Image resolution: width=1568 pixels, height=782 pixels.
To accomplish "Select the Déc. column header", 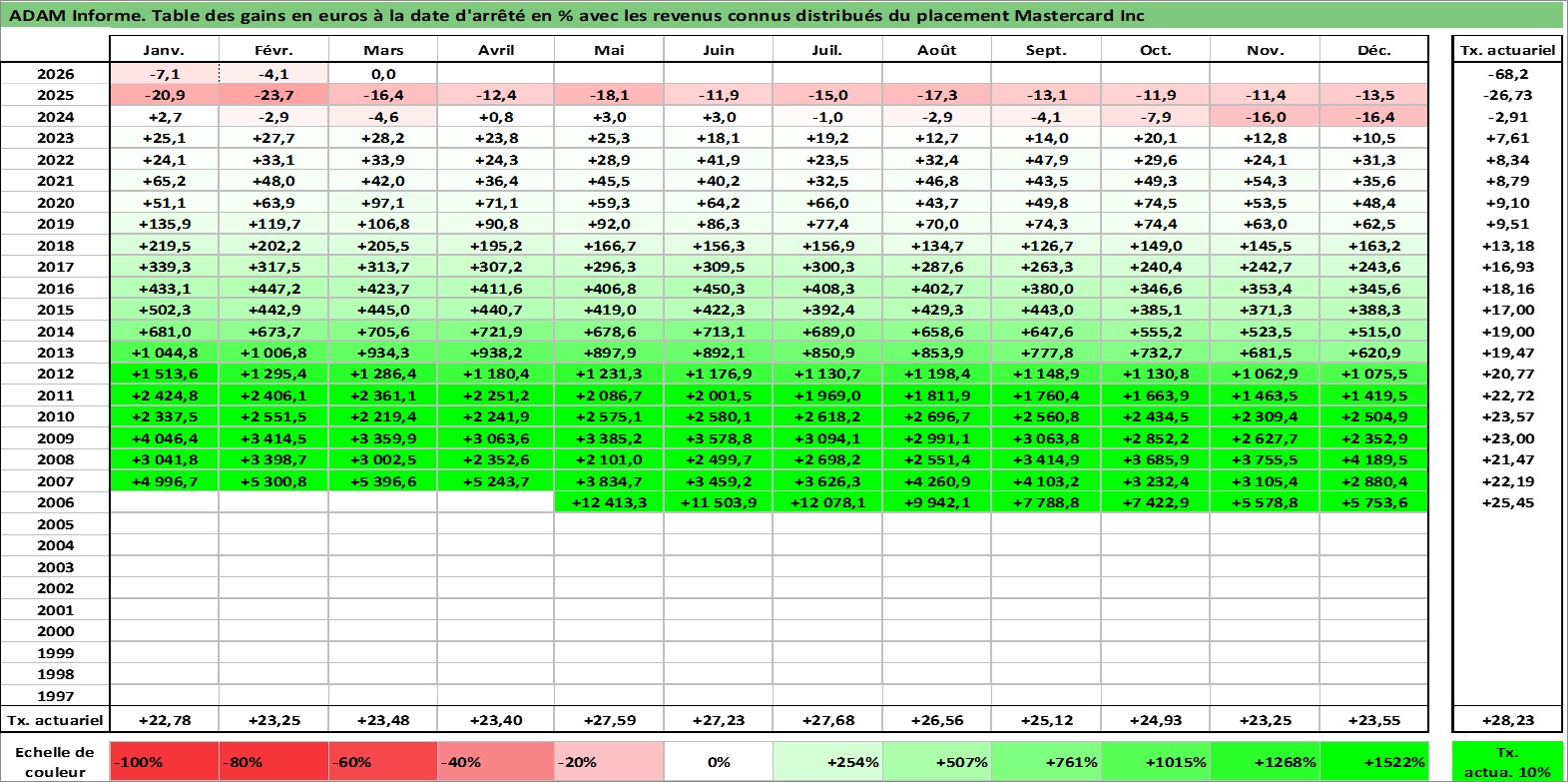I will pyautogui.click(x=1374, y=50).
